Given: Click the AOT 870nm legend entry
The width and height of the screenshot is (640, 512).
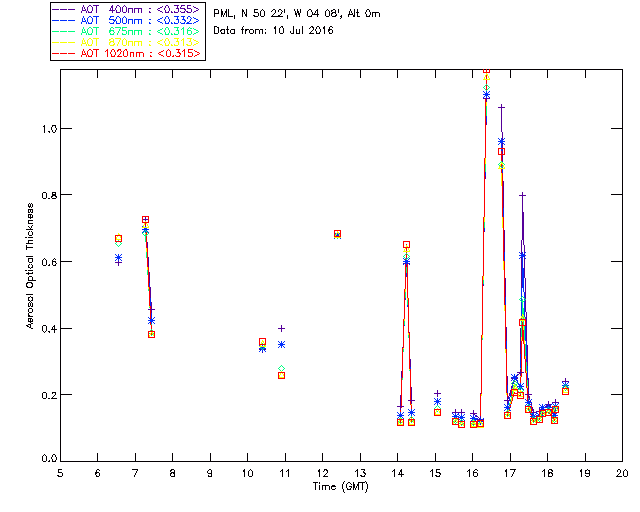Looking at the screenshot, I should pyautogui.click(x=126, y=42).
